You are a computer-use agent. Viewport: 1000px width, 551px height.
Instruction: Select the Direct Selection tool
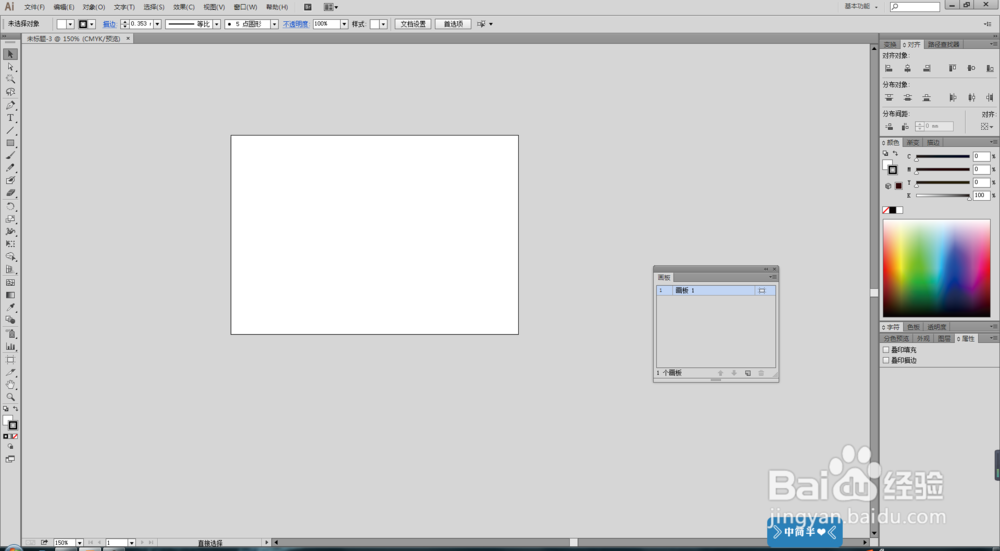point(10,67)
